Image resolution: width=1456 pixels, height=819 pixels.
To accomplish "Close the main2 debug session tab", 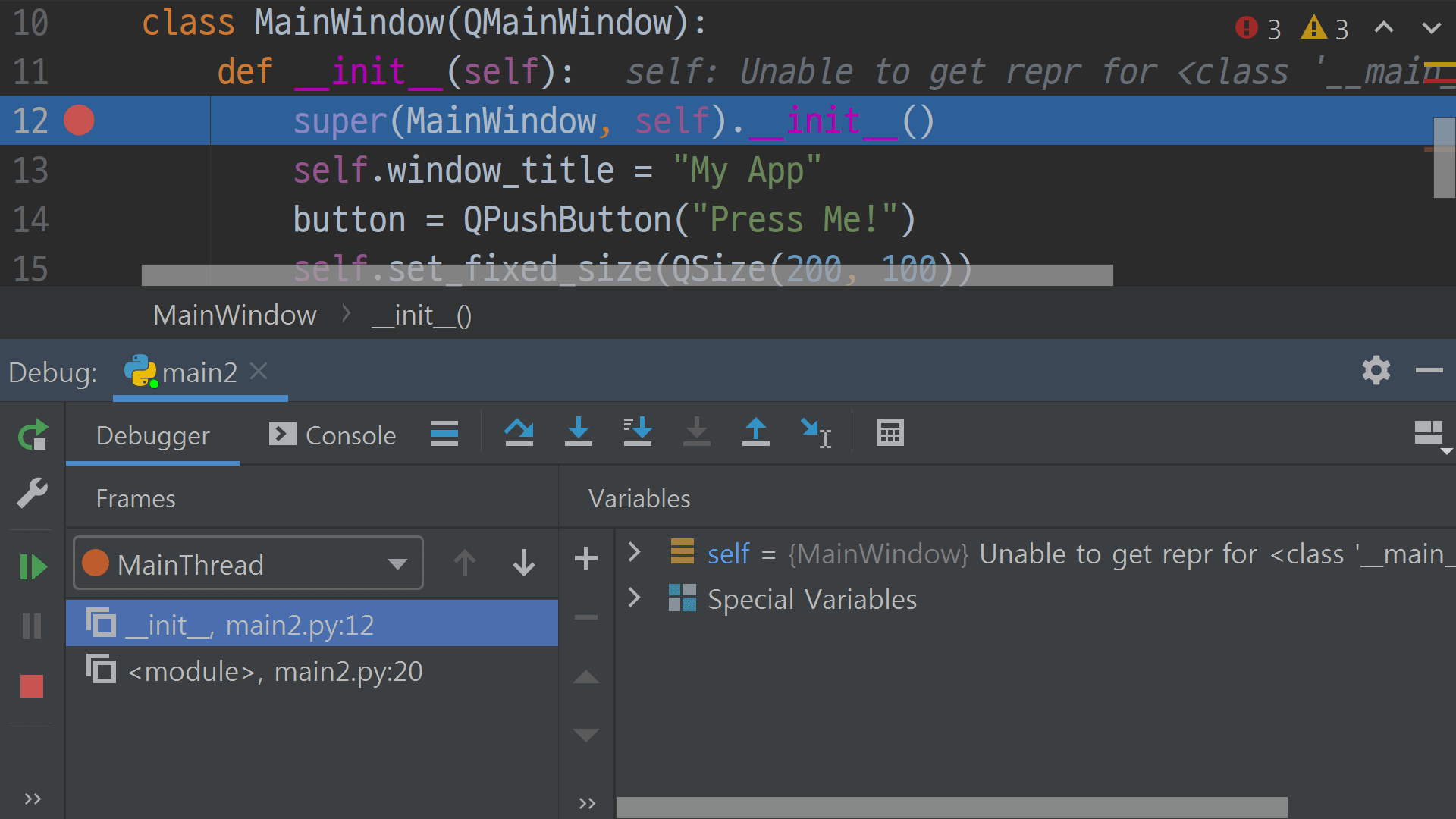I will 259,371.
